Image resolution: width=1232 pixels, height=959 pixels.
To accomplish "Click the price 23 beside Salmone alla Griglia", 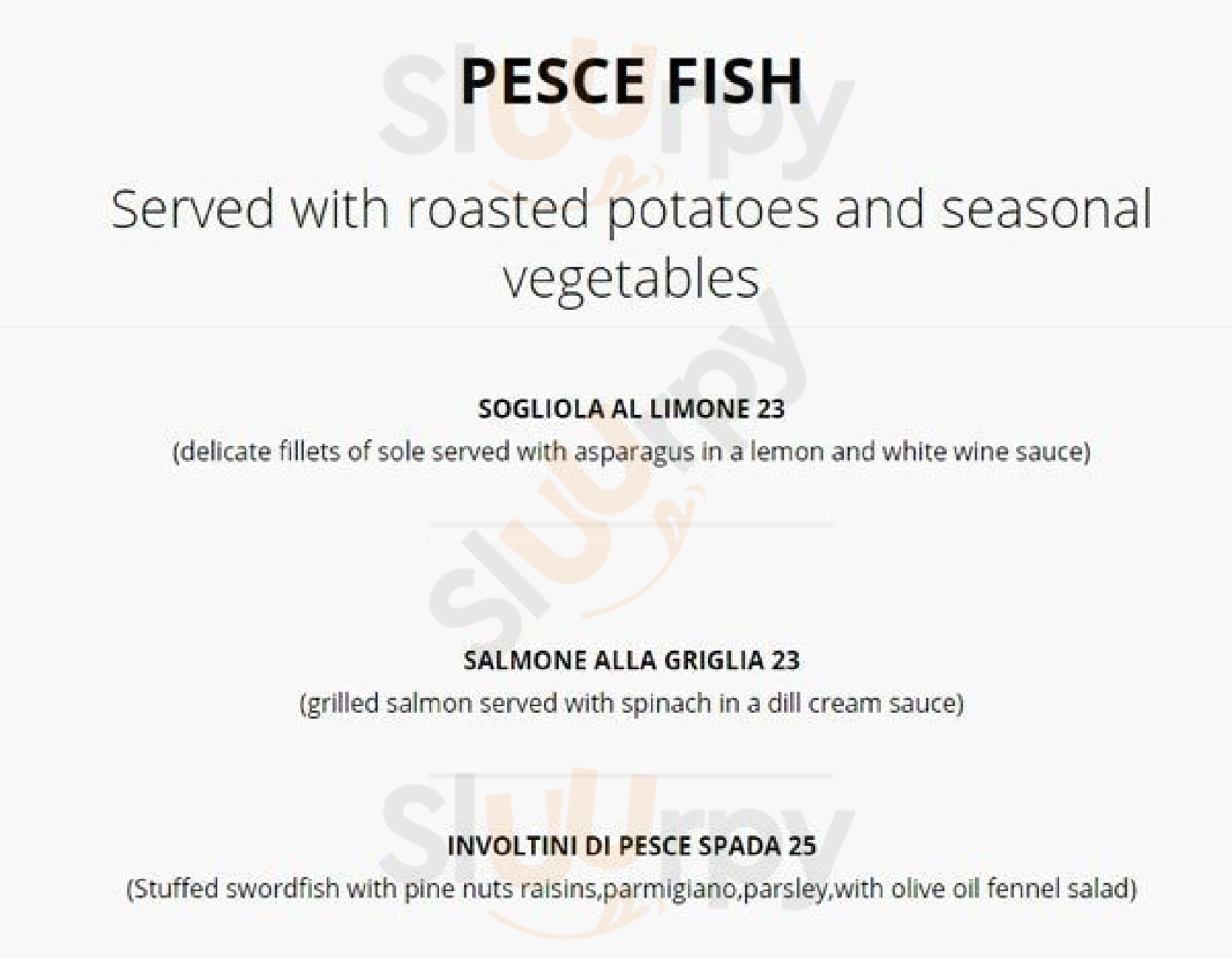I will click(x=786, y=660).
